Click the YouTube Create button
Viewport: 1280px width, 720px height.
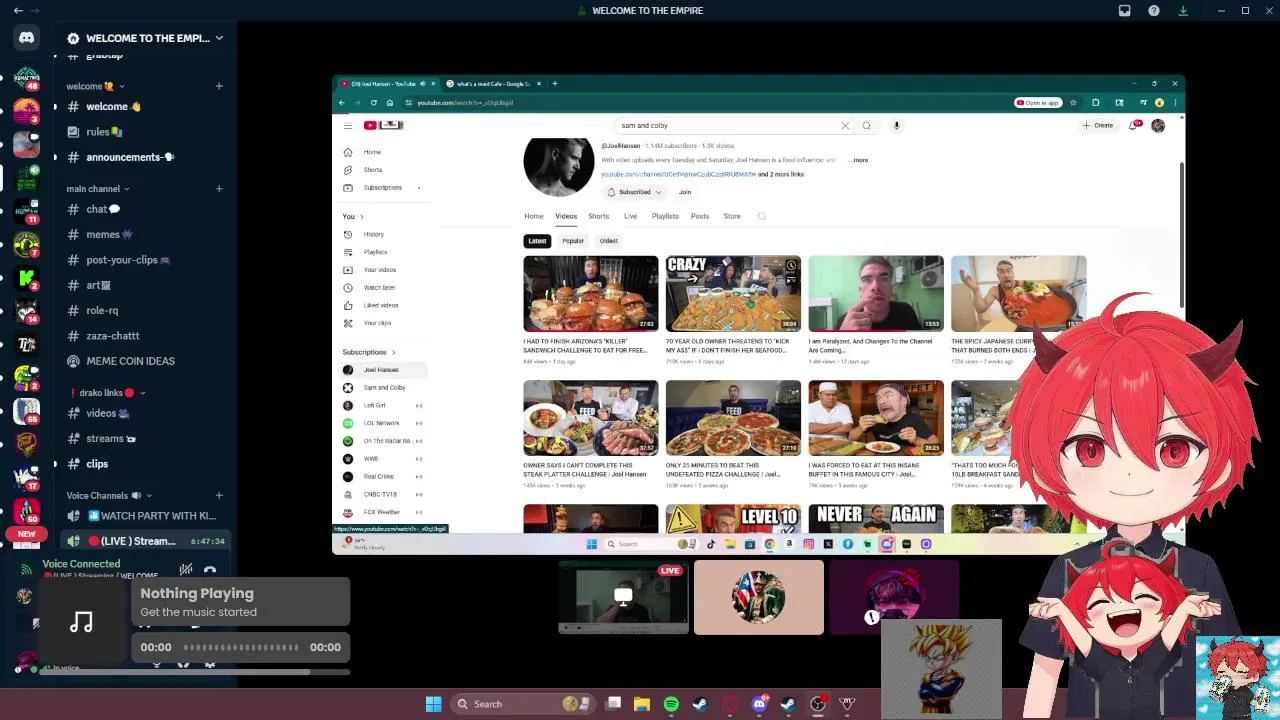(x=1098, y=126)
